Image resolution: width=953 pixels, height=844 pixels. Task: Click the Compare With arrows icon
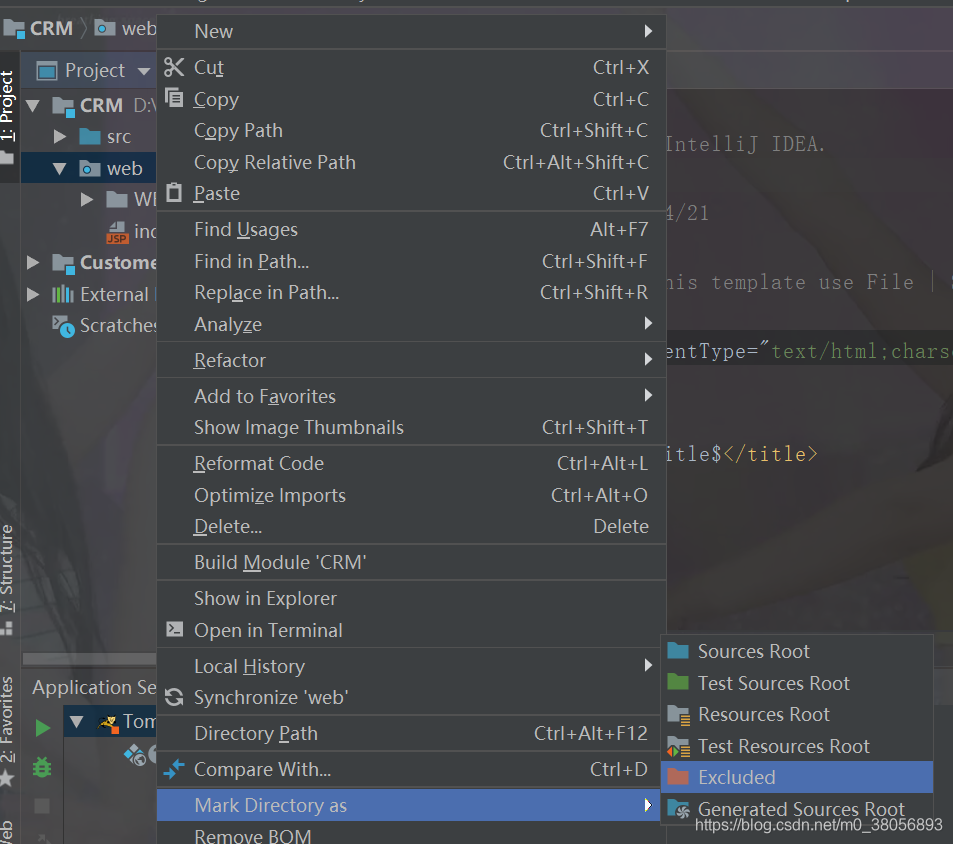[x=174, y=769]
